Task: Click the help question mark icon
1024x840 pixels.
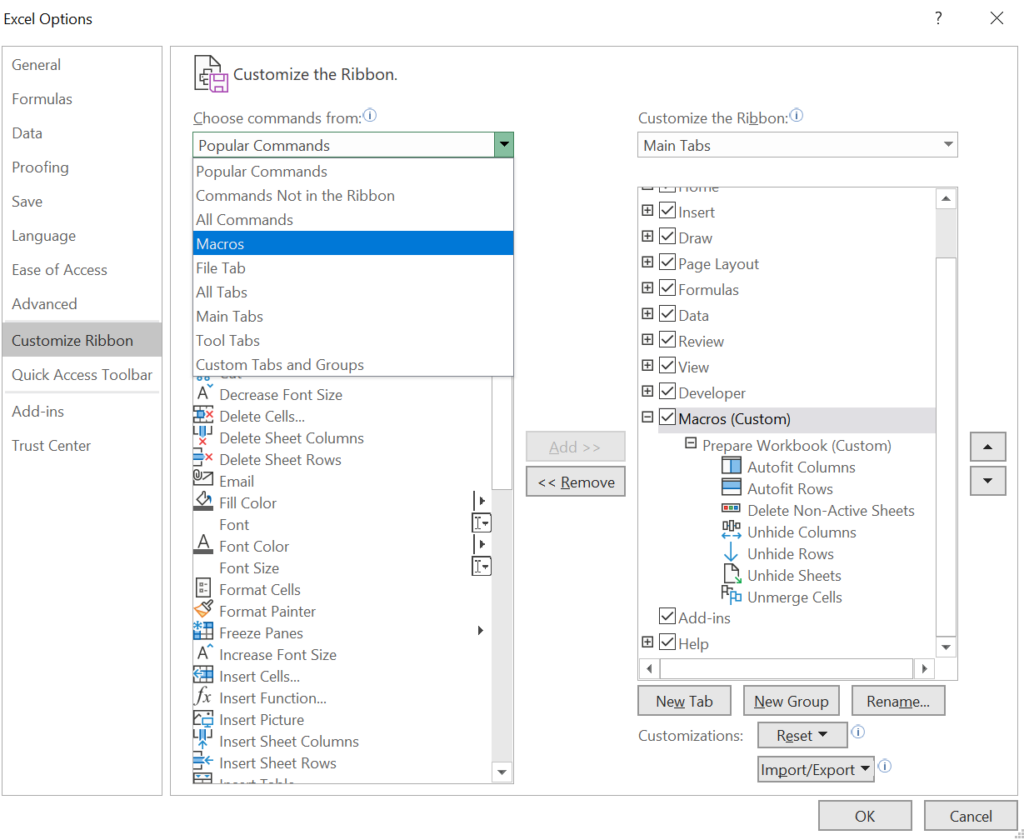Action: click(938, 18)
